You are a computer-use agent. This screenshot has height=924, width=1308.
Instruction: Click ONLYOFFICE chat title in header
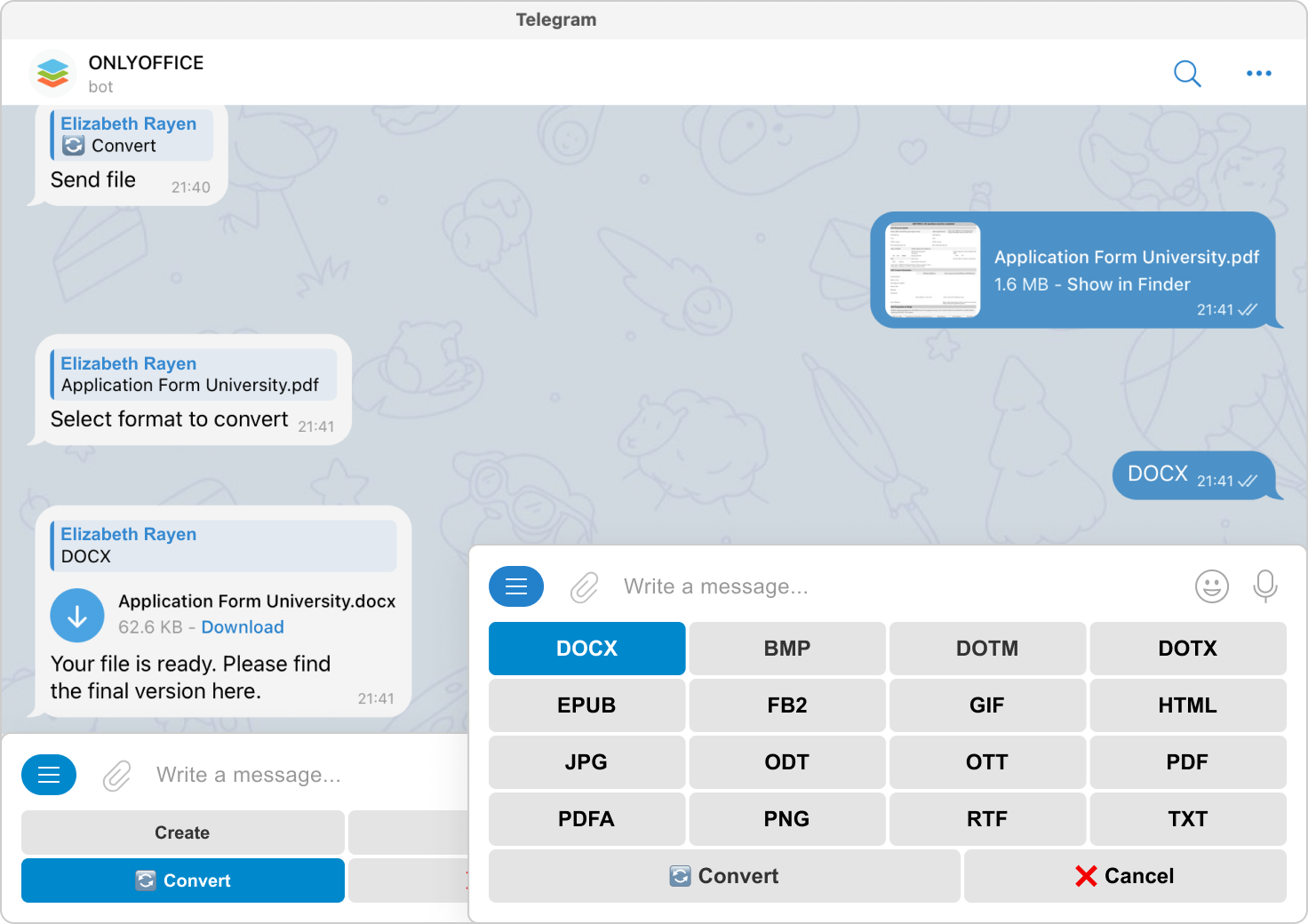point(146,63)
